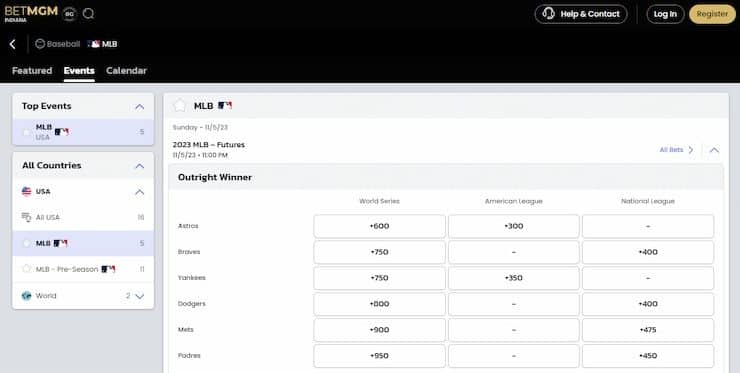Bet Padres World Series +950
740x373 pixels.
[379, 356]
